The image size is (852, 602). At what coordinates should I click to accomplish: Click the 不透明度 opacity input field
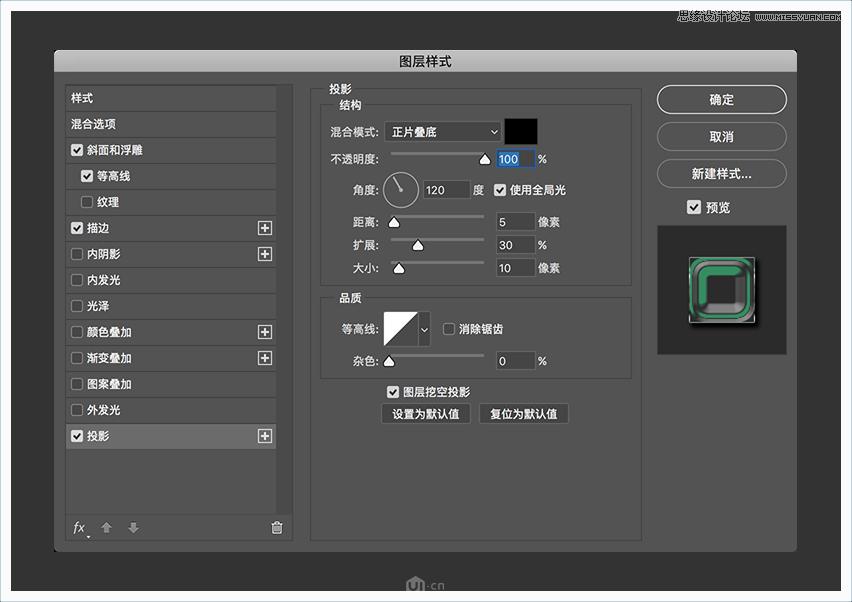(513, 158)
